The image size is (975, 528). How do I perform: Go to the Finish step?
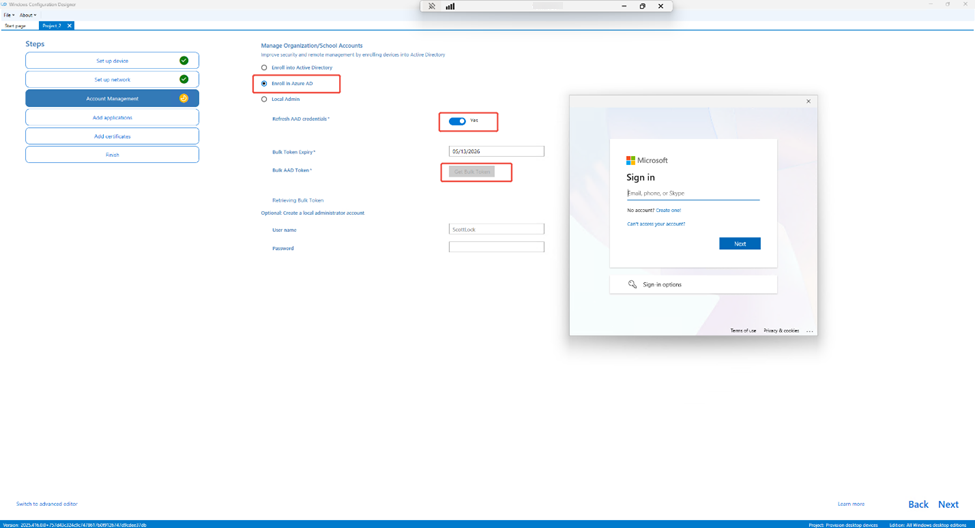(x=112, y=155)
